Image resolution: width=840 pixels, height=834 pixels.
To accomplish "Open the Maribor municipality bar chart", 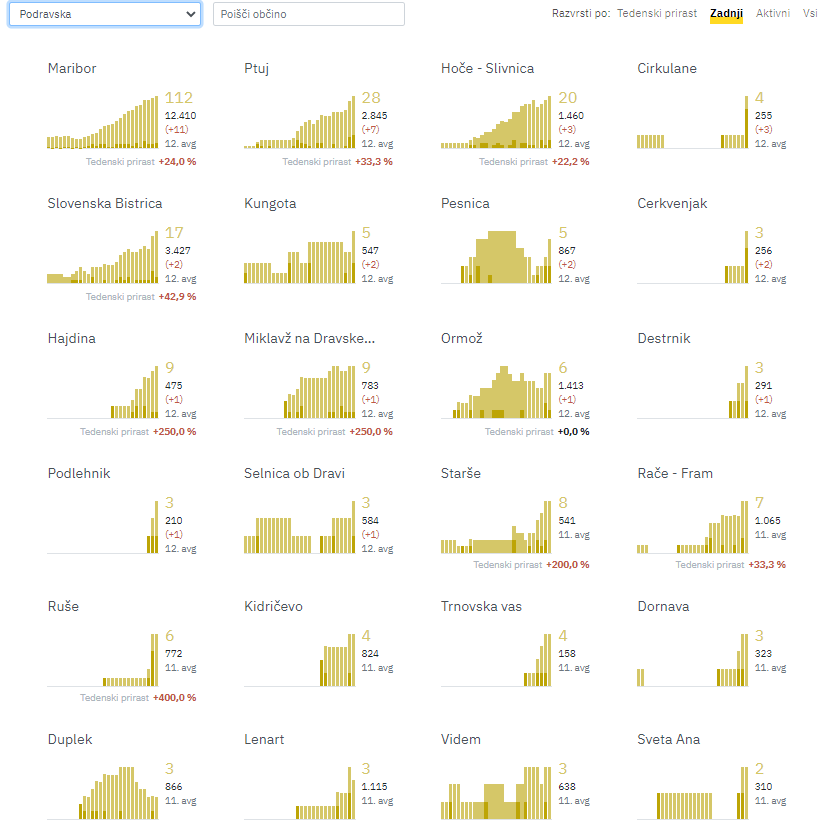I will coord(103,122).
